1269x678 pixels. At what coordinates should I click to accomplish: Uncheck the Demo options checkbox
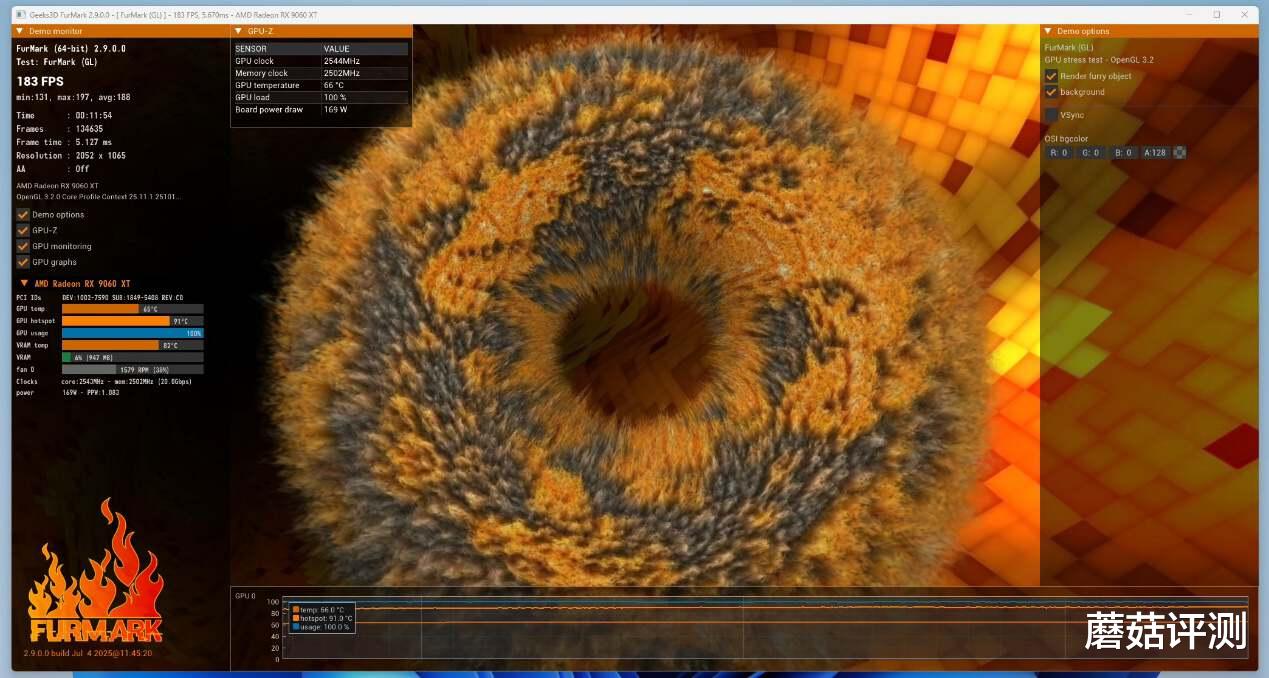pos(23,214)
